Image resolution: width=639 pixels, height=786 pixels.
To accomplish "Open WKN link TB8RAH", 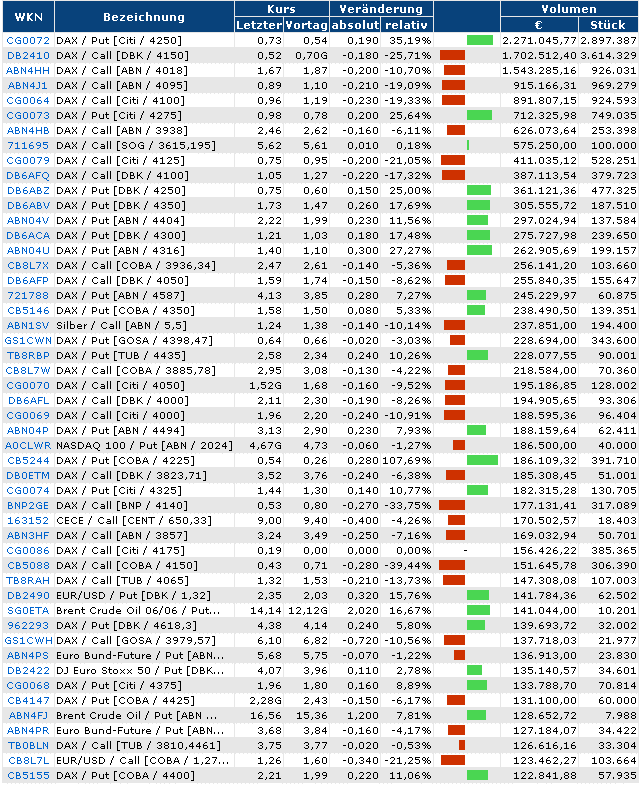I will [x=28, y=581].
